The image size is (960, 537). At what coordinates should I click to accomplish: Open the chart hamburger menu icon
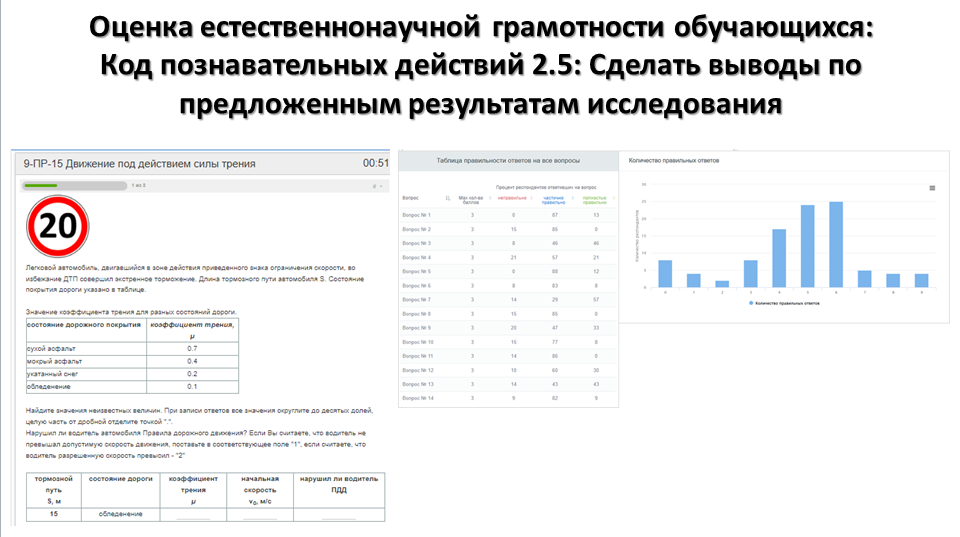[x=932, y=187]
